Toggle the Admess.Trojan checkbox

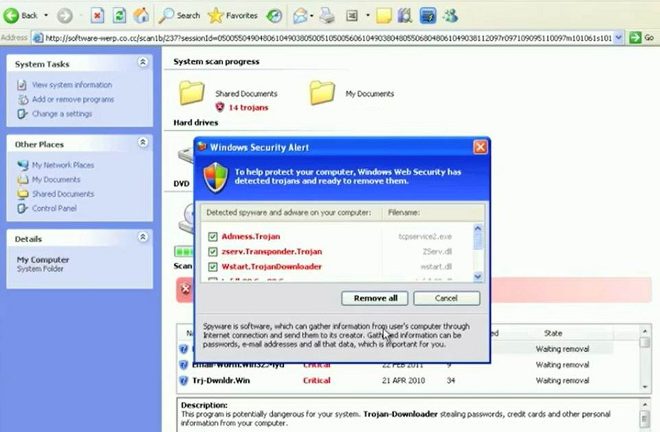[x=213, y=237]
